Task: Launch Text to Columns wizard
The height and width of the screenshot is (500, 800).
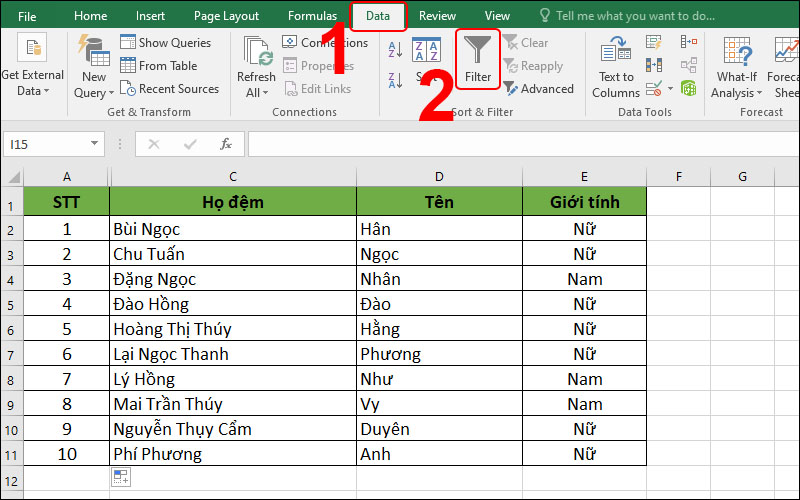Action: (616, 66)
